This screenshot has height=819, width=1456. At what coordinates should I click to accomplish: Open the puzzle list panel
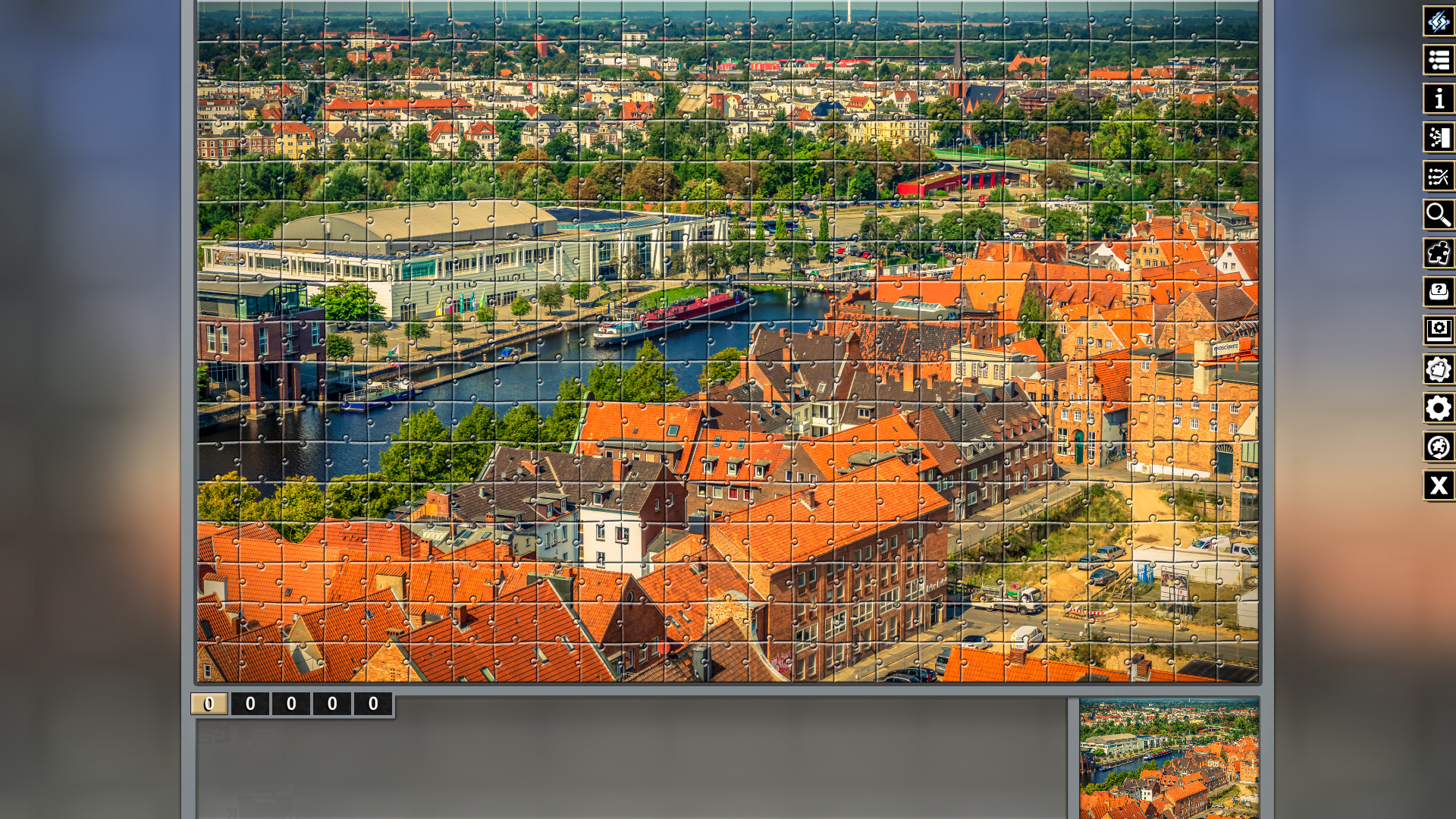click(x=1439, y=60)
